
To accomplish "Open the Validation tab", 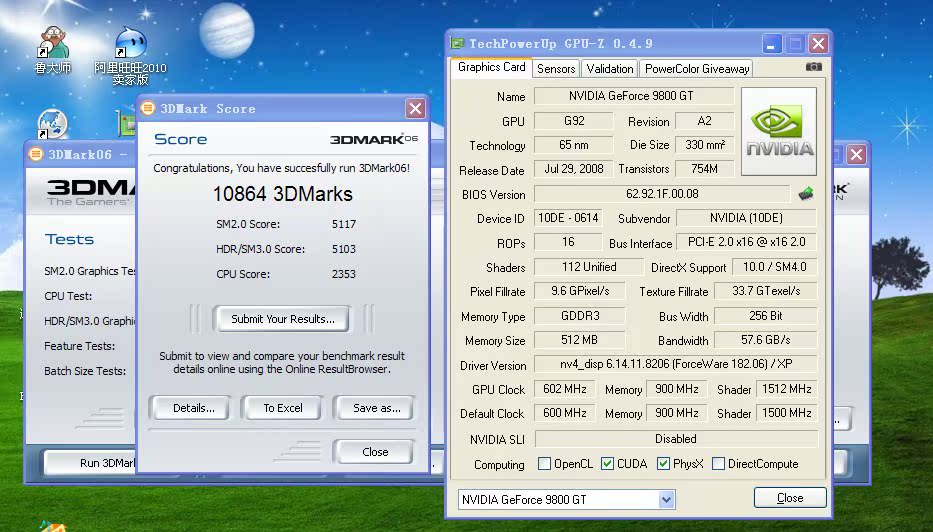I will coord(609,69).
